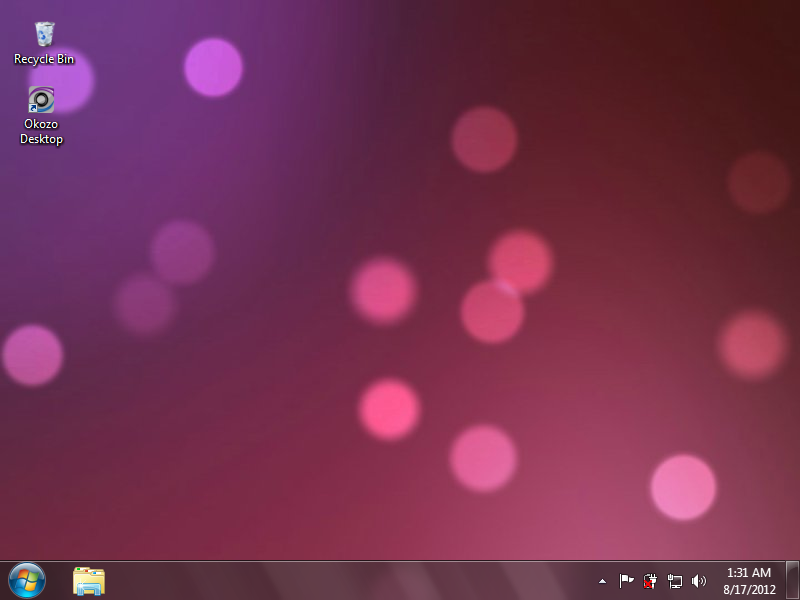Click the Show Desktop button strip
800x600 pixels.
click(x=792, y=581)
